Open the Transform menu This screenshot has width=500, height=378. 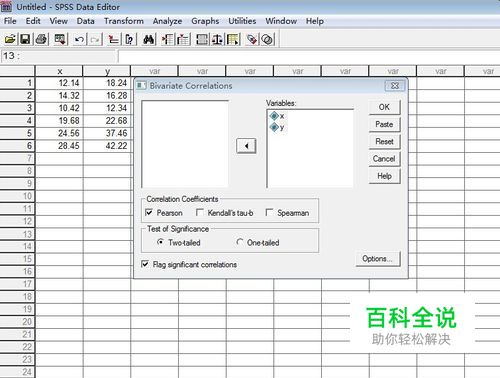click(124, 21)
